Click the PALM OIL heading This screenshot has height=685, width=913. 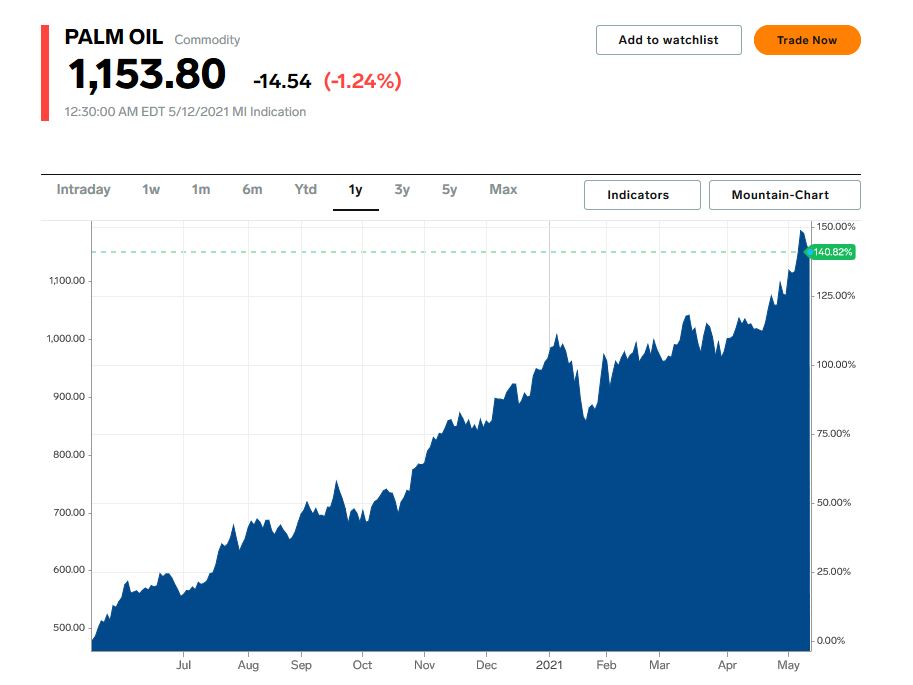tap(113, 38)
